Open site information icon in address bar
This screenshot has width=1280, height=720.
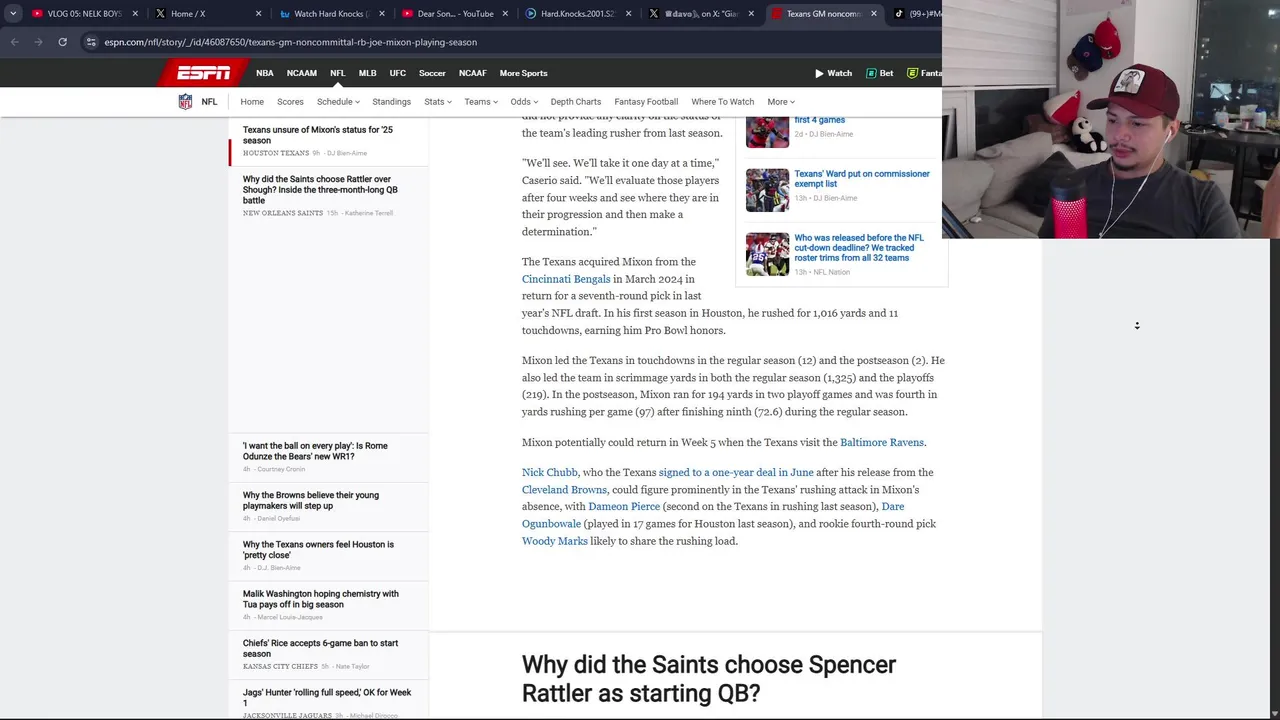[x=91, y=42]
